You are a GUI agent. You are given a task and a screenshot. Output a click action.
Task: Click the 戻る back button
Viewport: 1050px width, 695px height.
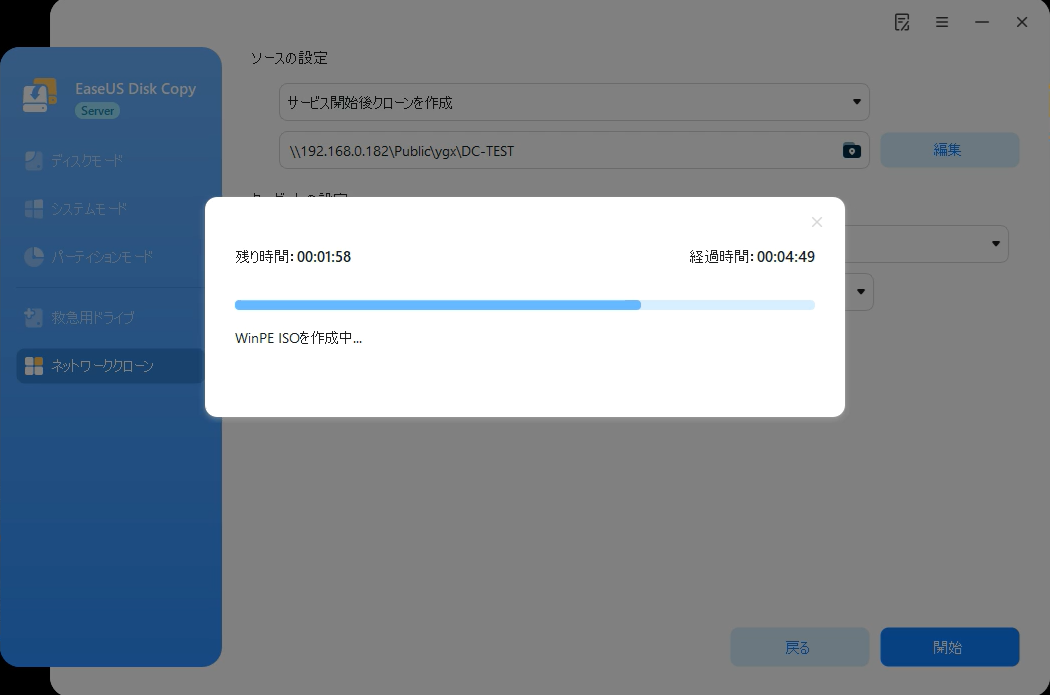coord(799,647)
